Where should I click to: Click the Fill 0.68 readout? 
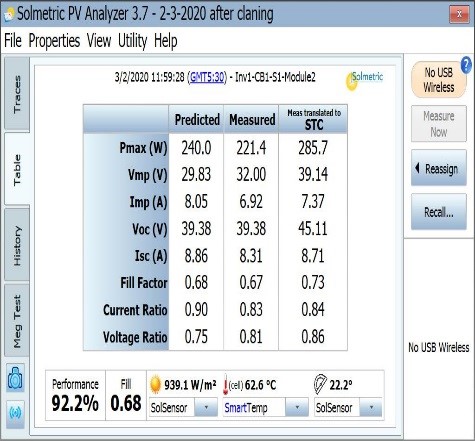(126, 395)
